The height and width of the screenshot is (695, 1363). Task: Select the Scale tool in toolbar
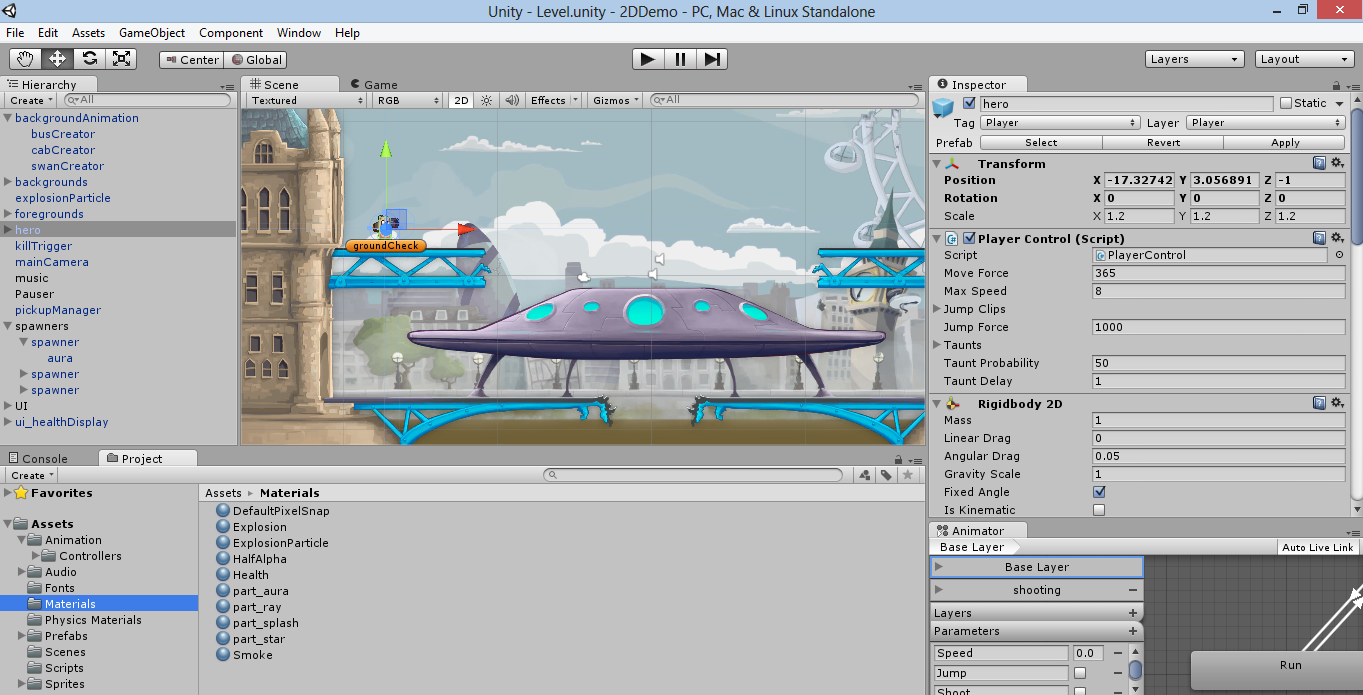tap(121, 59)
